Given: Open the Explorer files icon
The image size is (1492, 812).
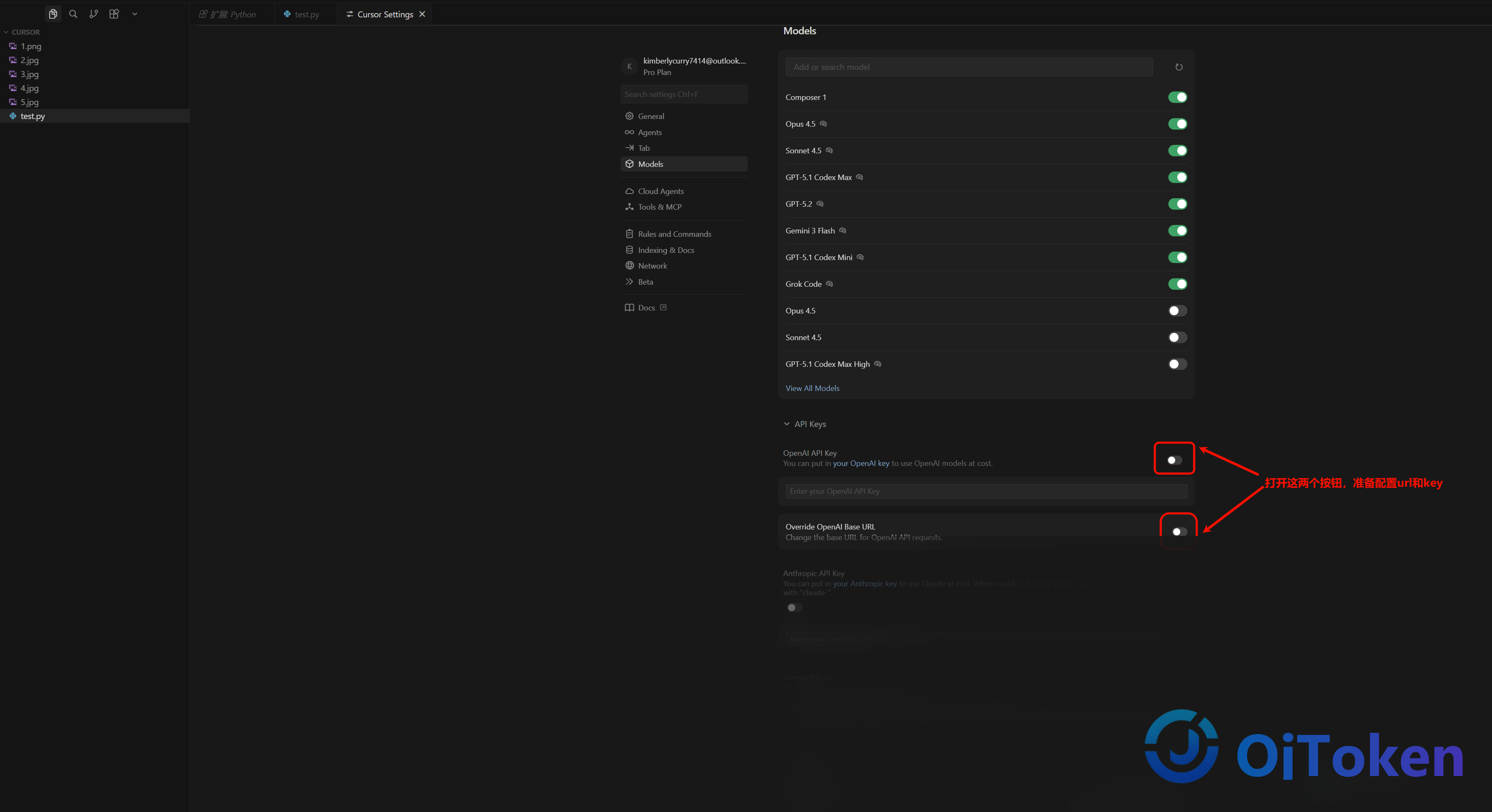Looking at the screenshot, I should pyautogui.click(x=53, y=14).
